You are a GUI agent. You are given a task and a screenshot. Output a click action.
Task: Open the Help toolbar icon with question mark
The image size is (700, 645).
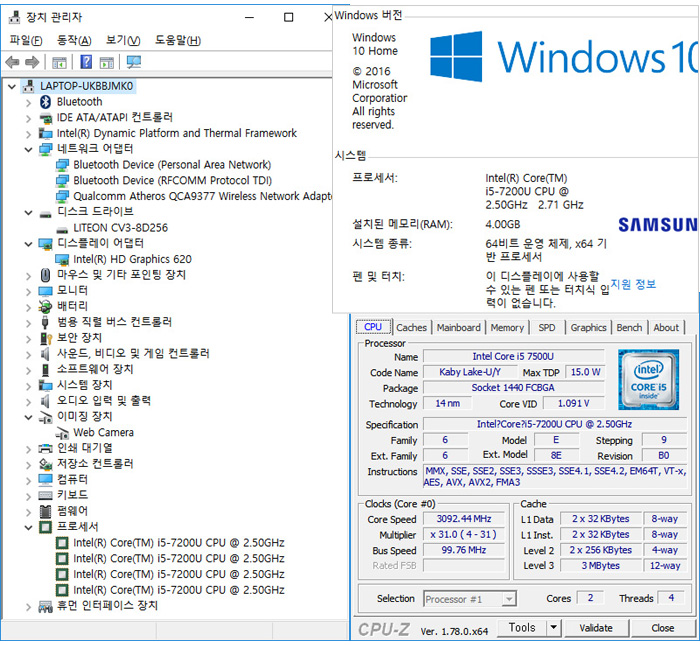point(86,62)
